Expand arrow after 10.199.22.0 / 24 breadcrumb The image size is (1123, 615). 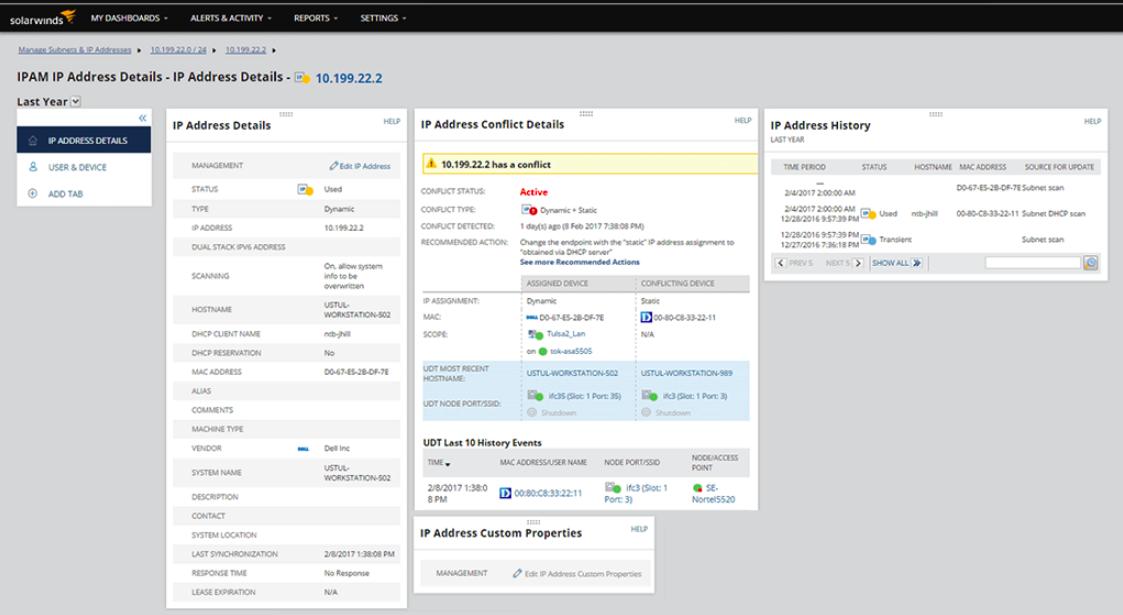coord(214,50)
